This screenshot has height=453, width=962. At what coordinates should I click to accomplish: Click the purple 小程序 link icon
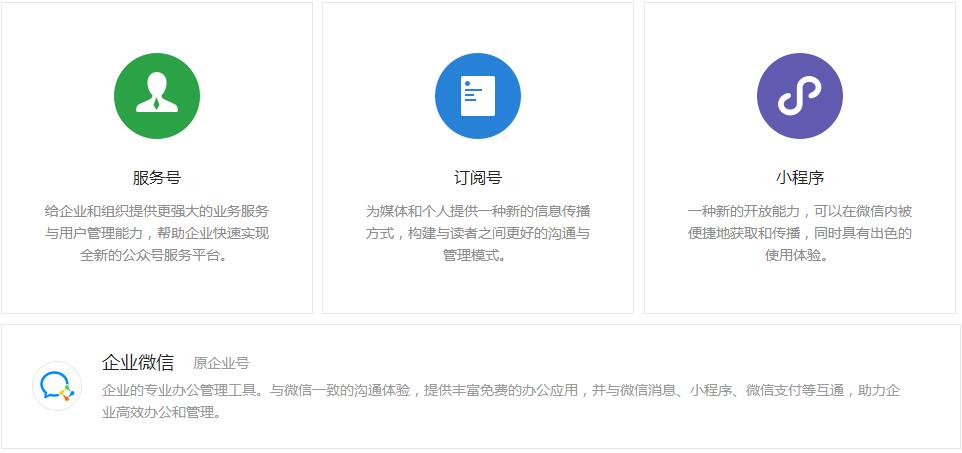[x=799, y=96]
